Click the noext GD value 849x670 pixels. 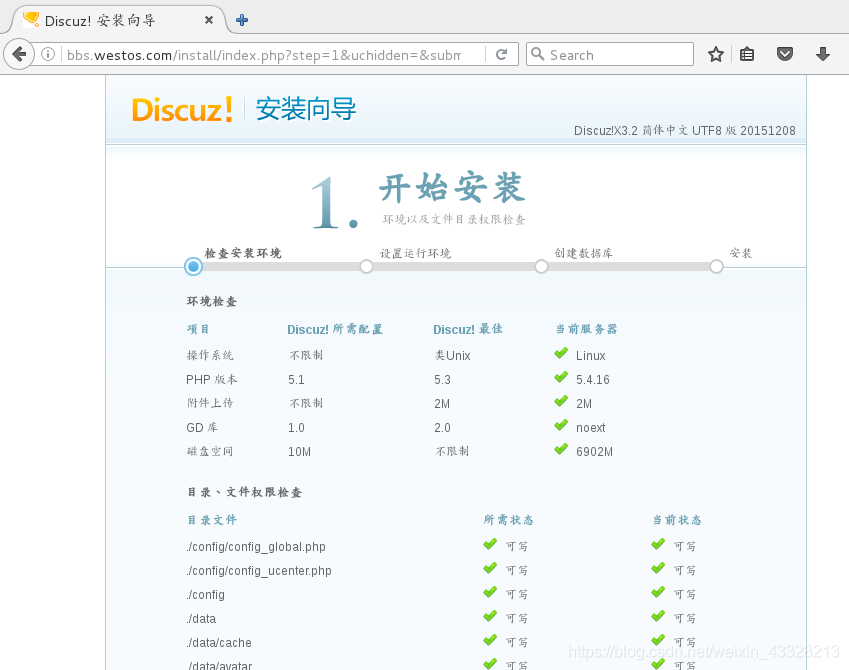591,428
